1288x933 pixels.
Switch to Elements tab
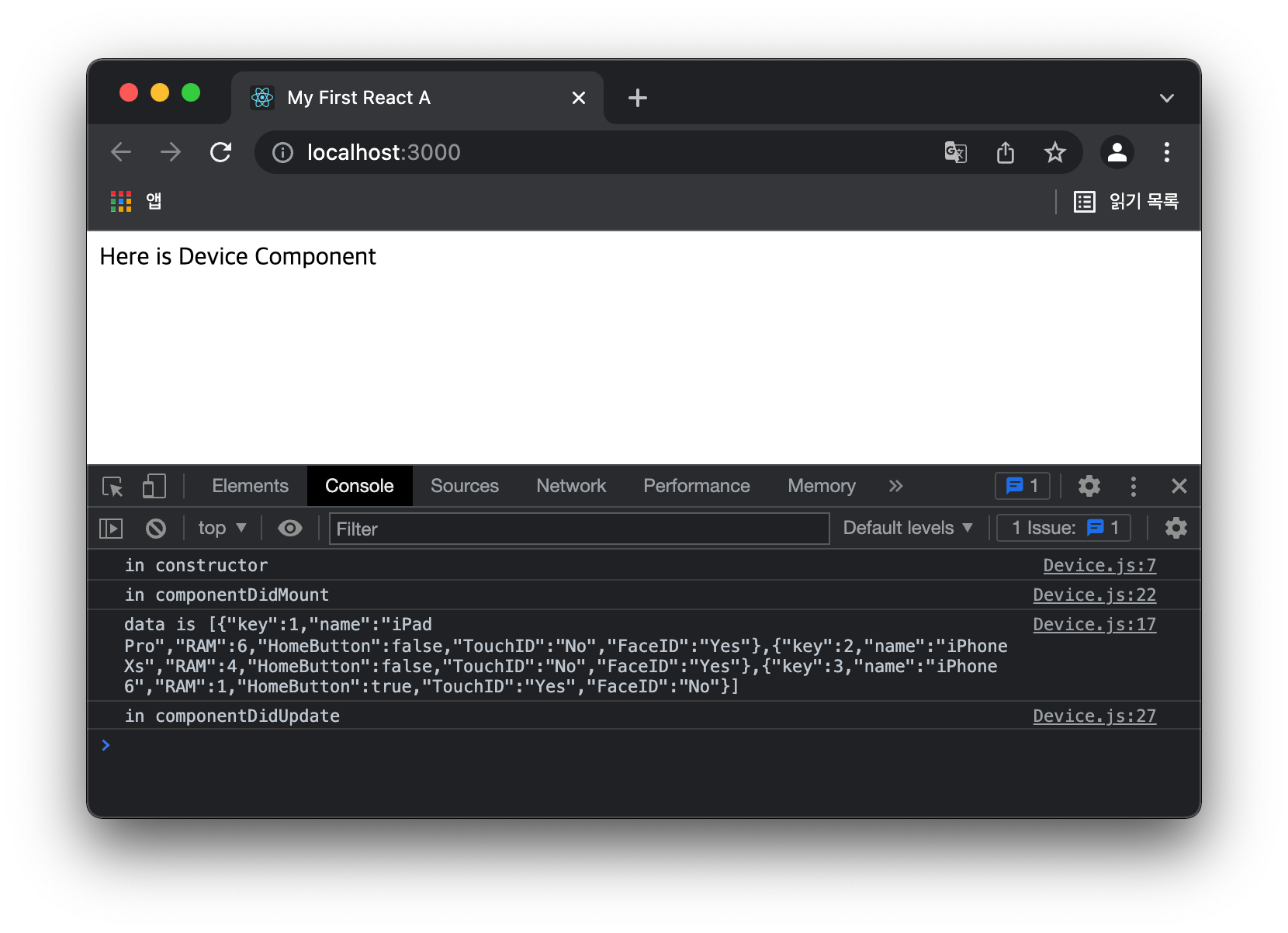(250, 486)
